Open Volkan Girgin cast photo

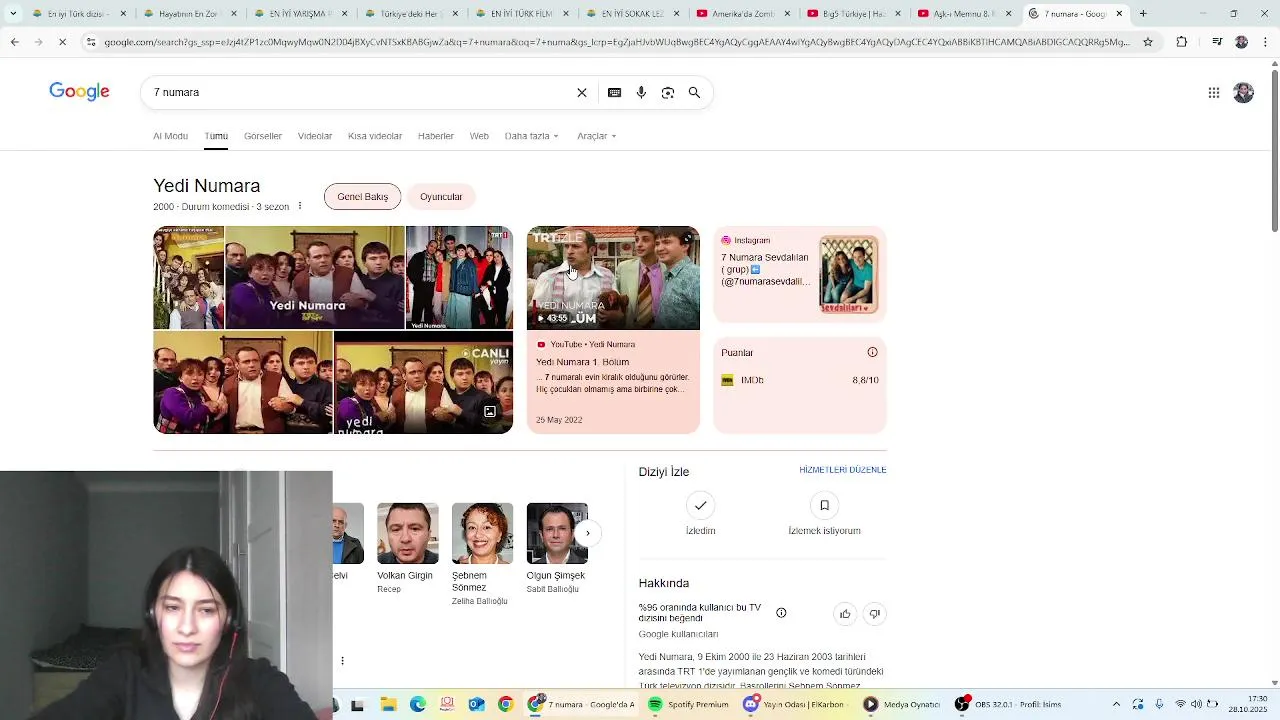coord(407,534)
